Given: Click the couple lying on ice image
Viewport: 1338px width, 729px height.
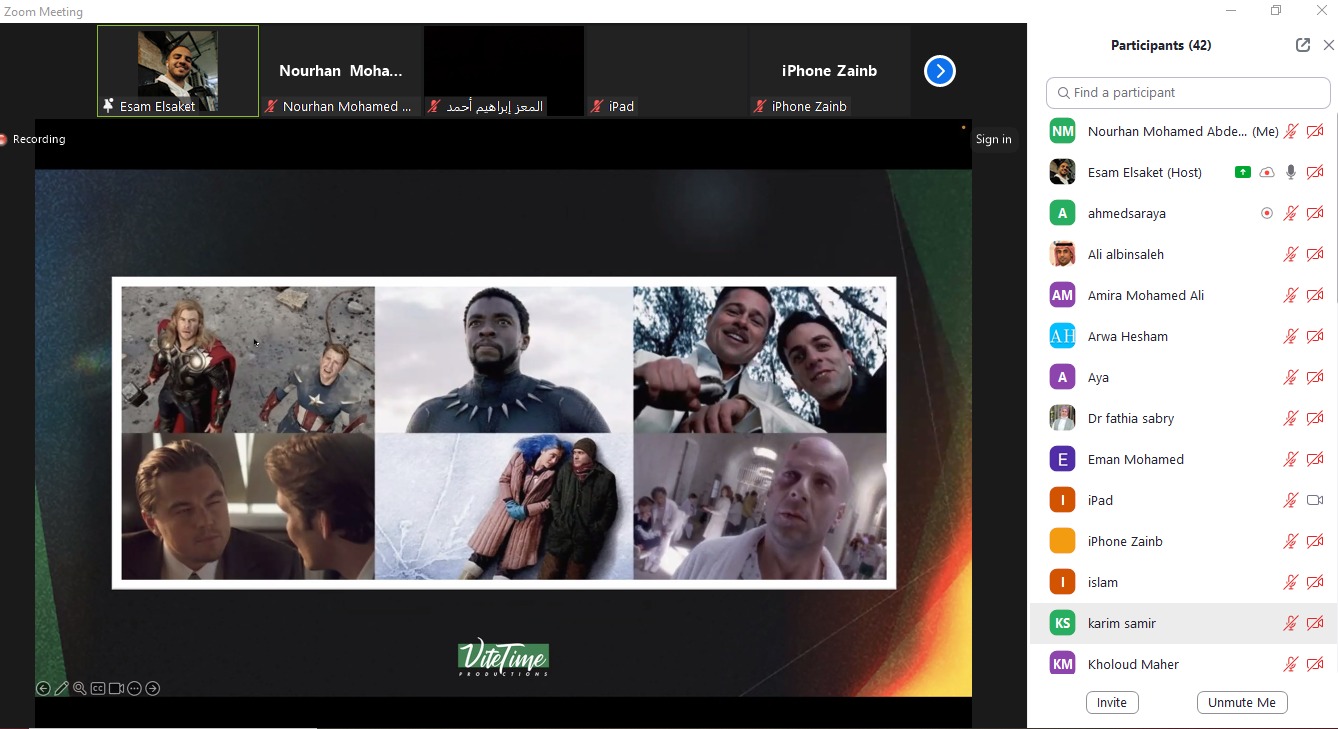Looking at the screenshot, I should pos(504,506).
